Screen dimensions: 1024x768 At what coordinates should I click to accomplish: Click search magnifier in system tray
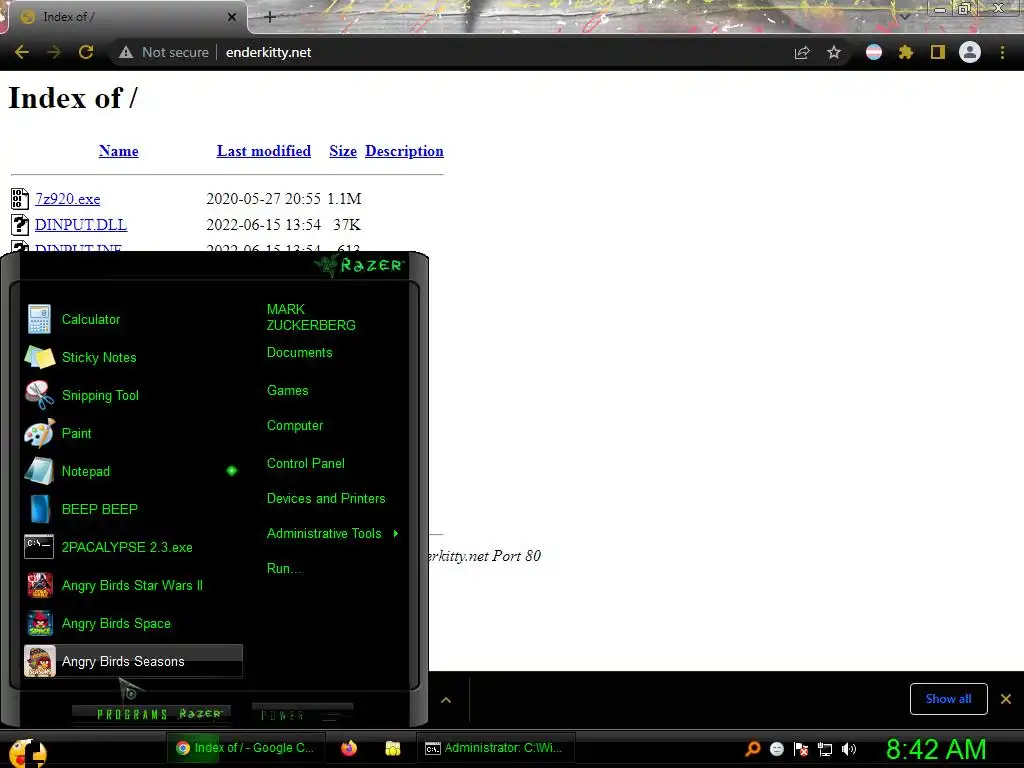[753, 749]
